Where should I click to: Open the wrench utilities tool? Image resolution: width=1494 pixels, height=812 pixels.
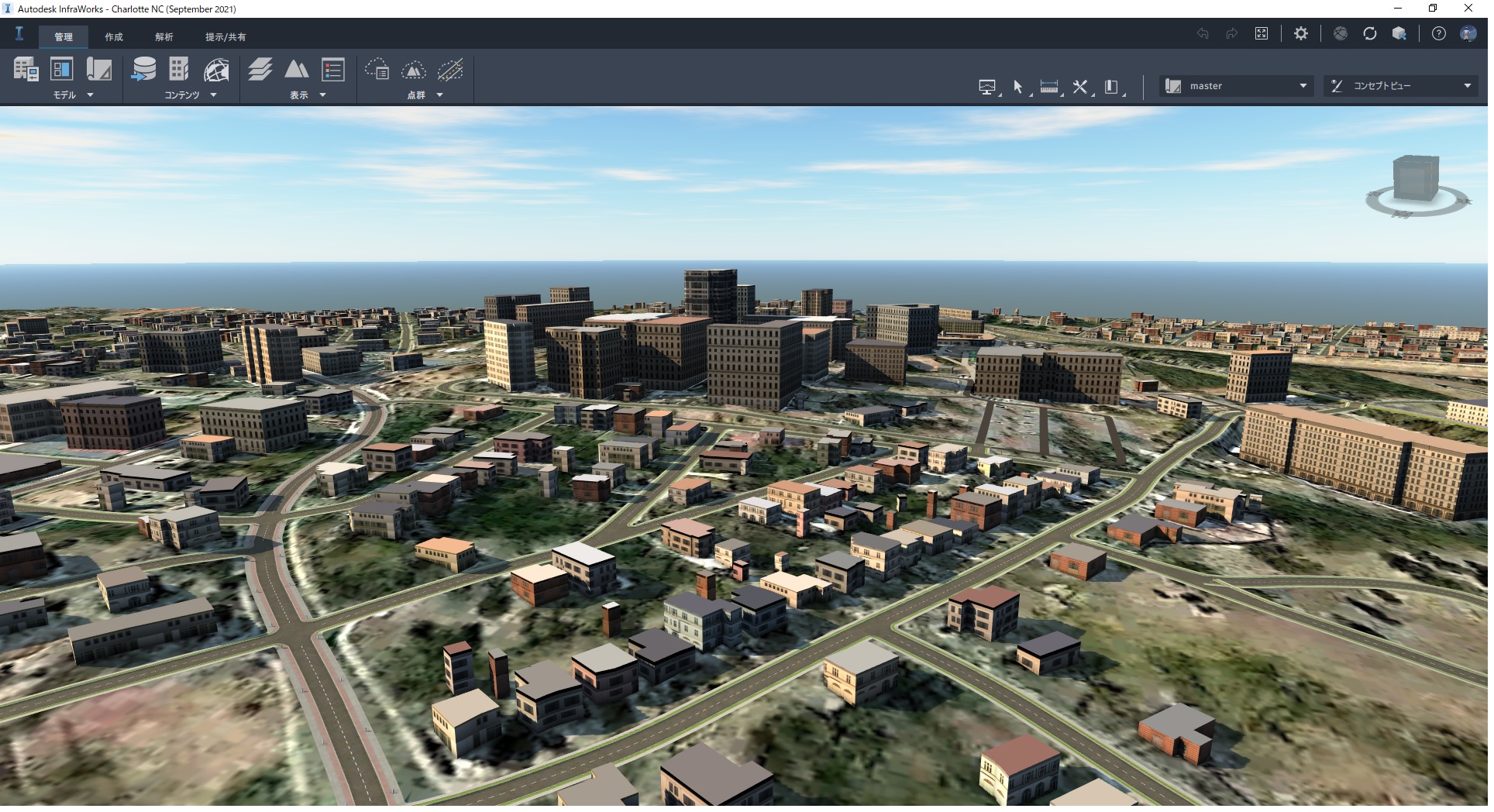[x=1081, y=87]
